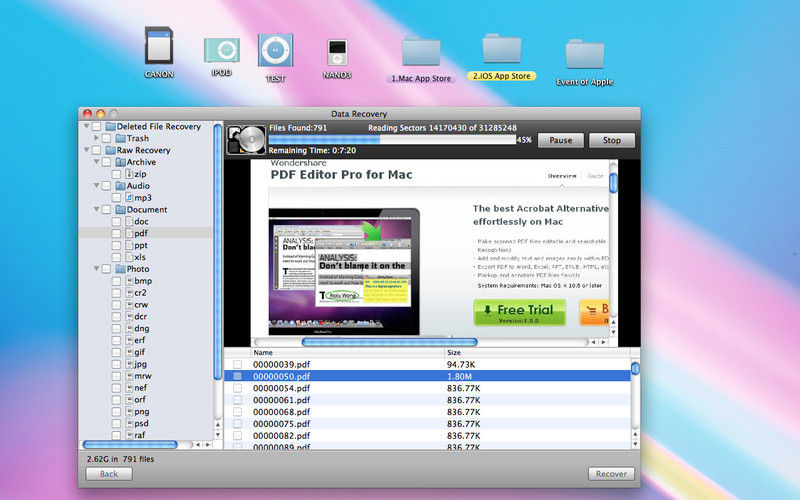Select the 00000082.pdf row
The height and width of the screenshot is (500, 800).
tap(428, 436)
